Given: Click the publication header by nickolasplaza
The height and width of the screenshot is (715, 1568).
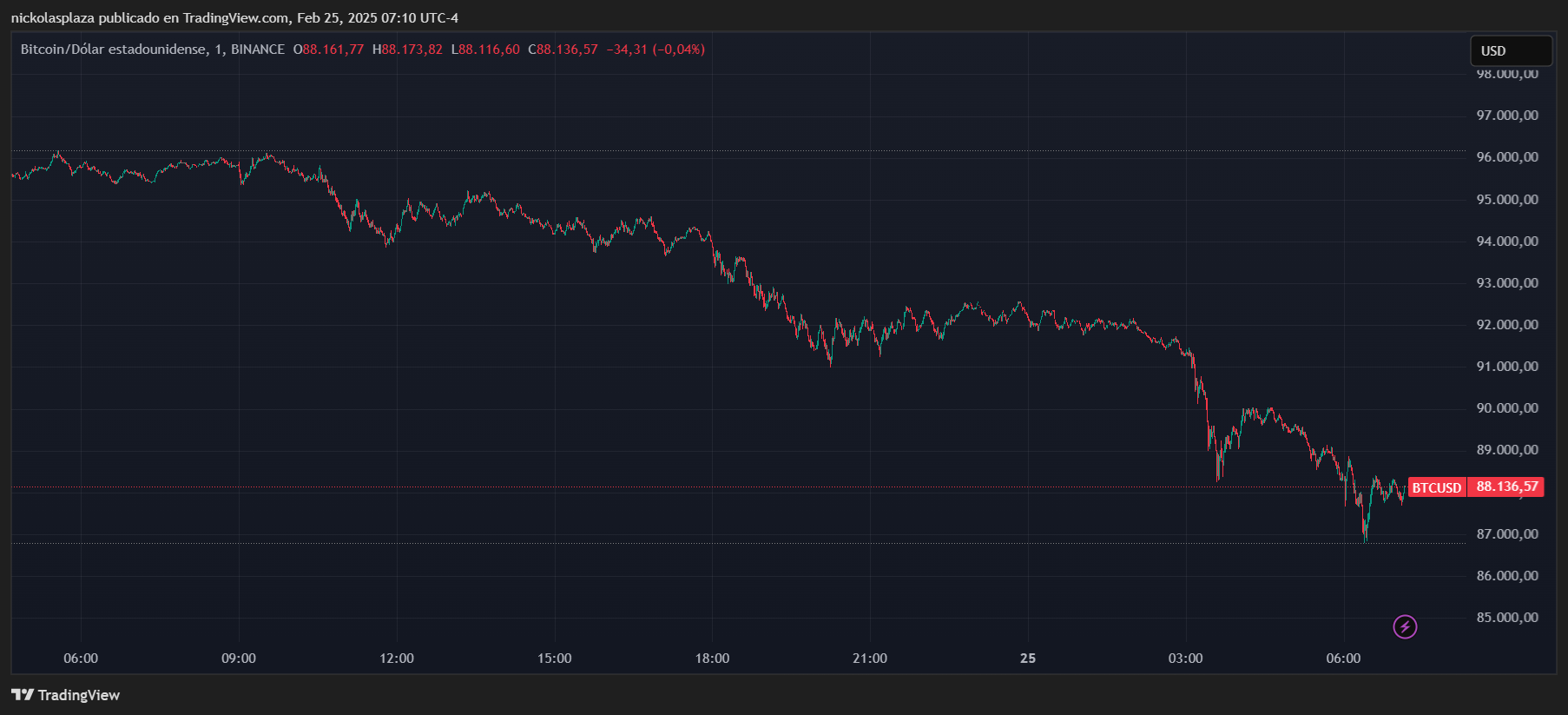Looking at the screenshot, I should pos(234,18).
